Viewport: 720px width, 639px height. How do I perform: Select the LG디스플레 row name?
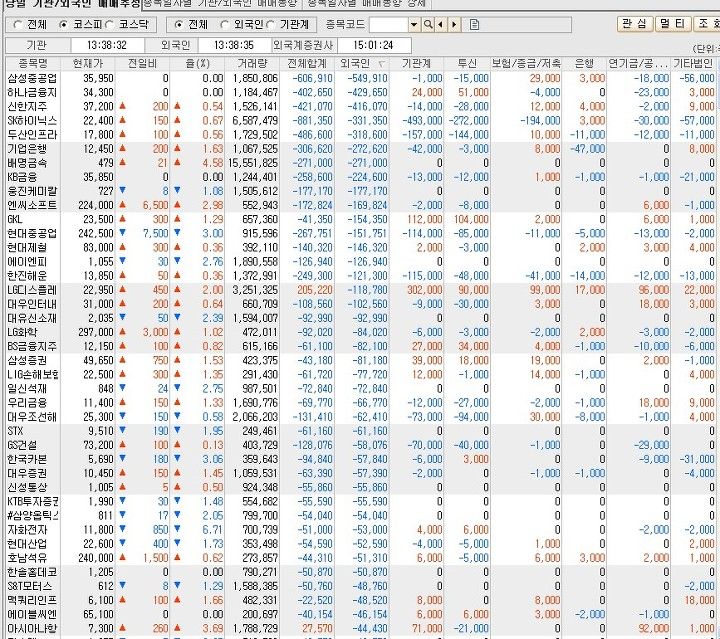tap(32, 290)
